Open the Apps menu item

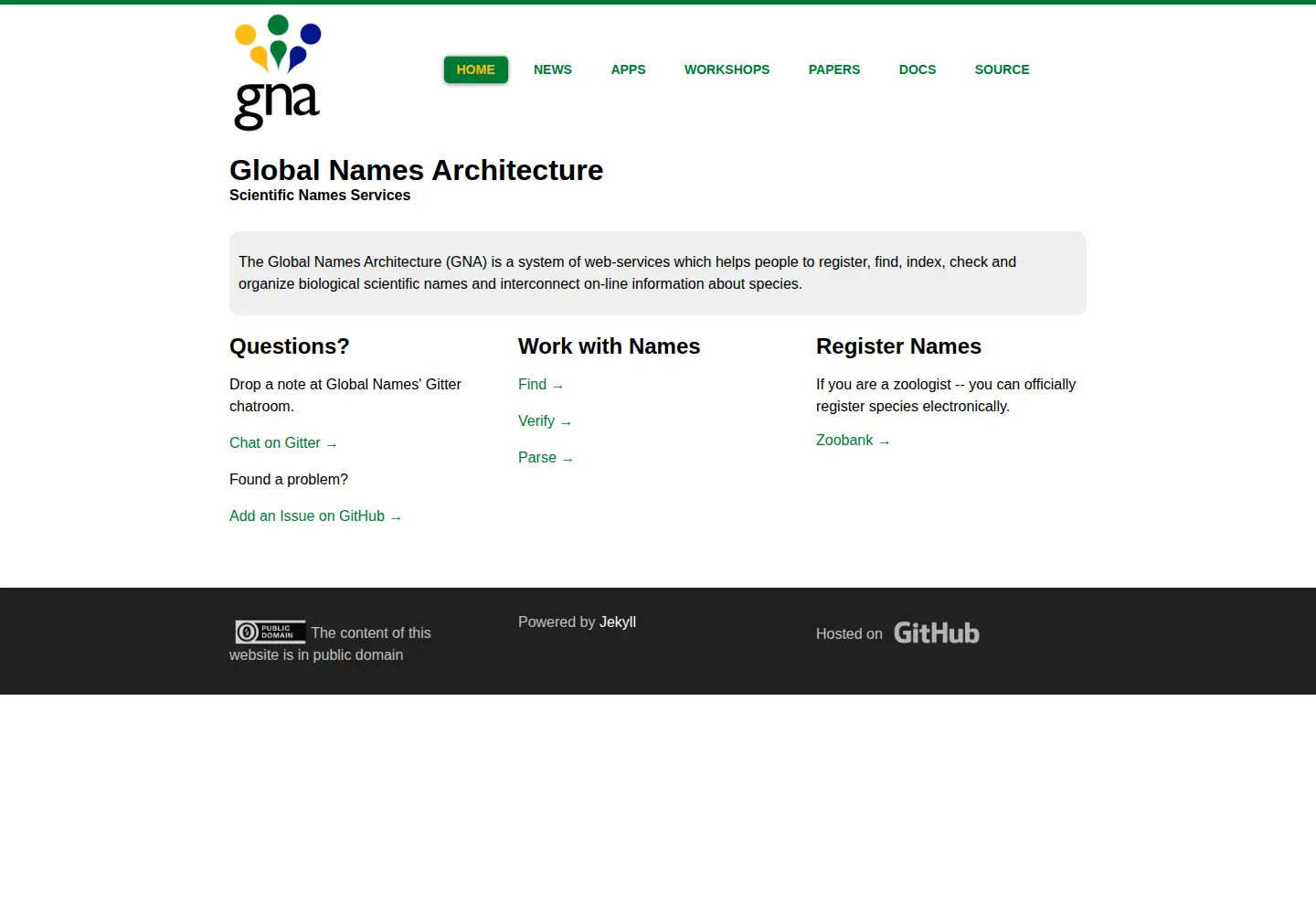tap(629, 69)
